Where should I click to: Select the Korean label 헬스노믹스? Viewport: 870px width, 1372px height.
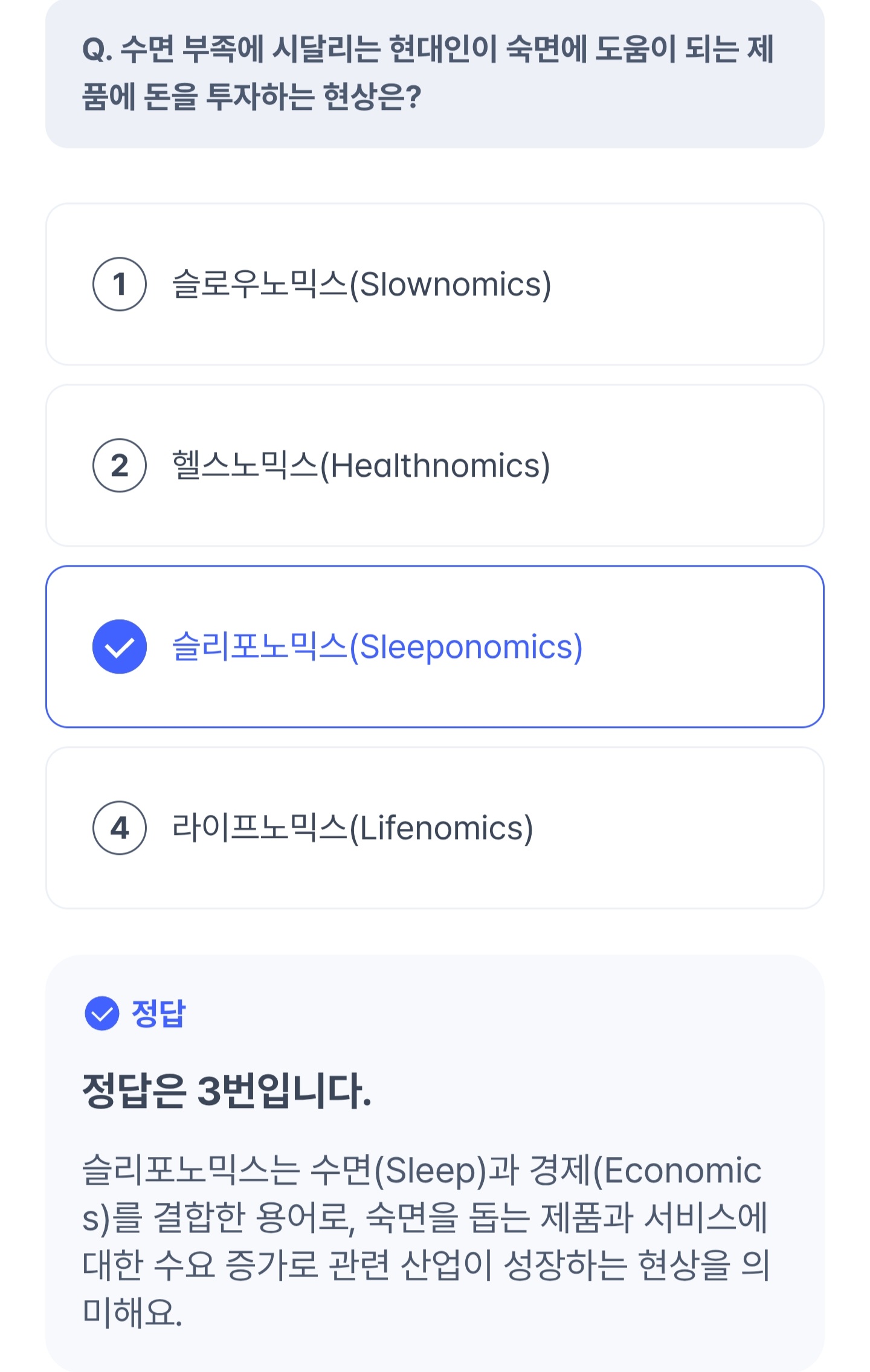tap(245, 465)
